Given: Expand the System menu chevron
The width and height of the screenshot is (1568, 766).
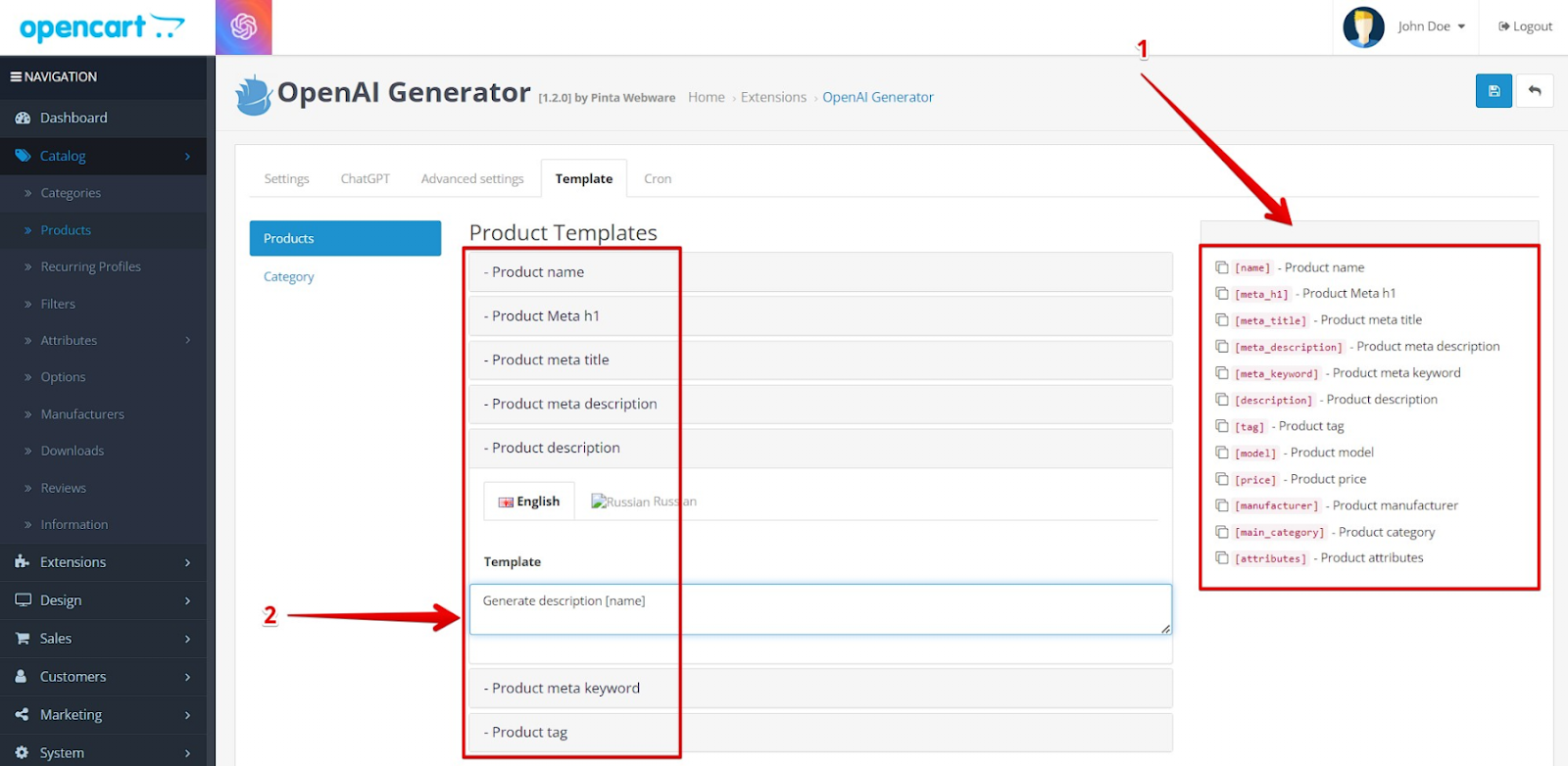Looking at the screenshot, I should click(187, 754).
